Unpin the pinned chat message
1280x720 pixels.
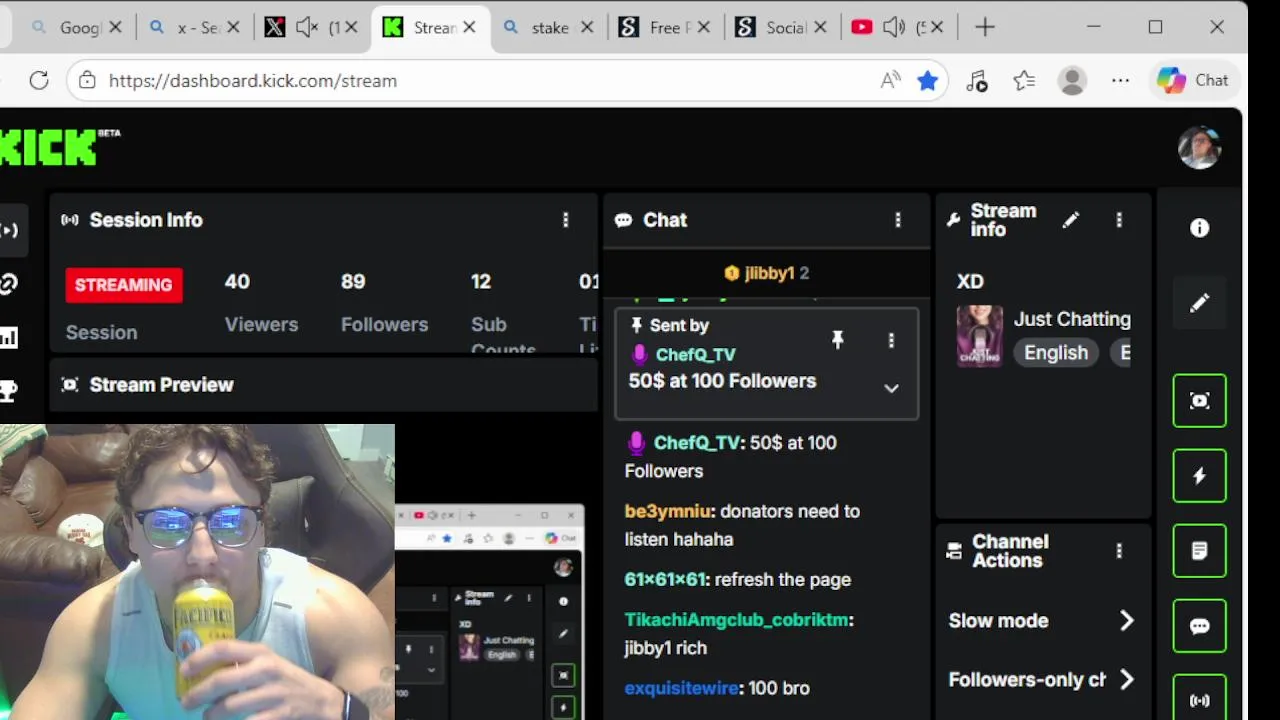click(838, 341)
